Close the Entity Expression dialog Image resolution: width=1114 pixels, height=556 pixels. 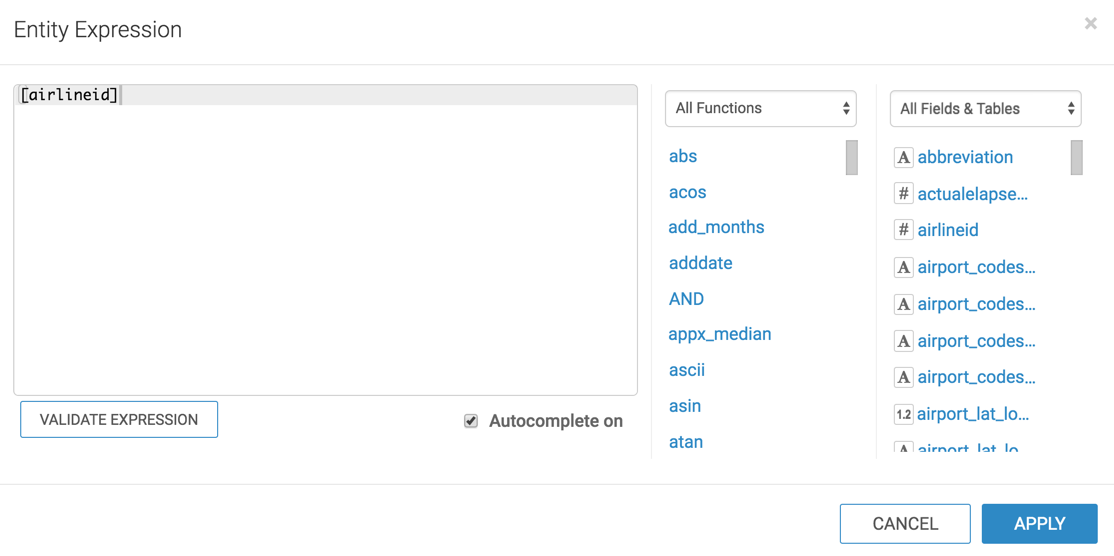[1090, 24]
